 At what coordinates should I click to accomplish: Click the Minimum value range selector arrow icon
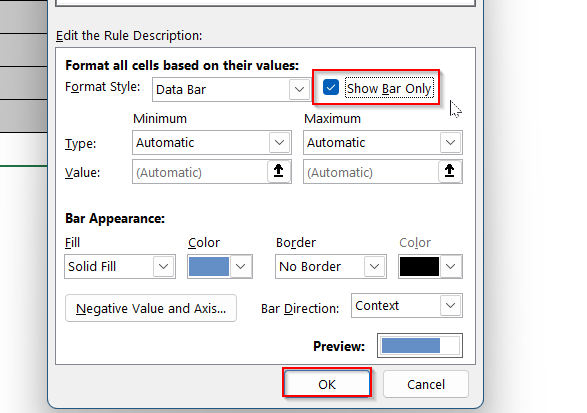click(279, 171)
